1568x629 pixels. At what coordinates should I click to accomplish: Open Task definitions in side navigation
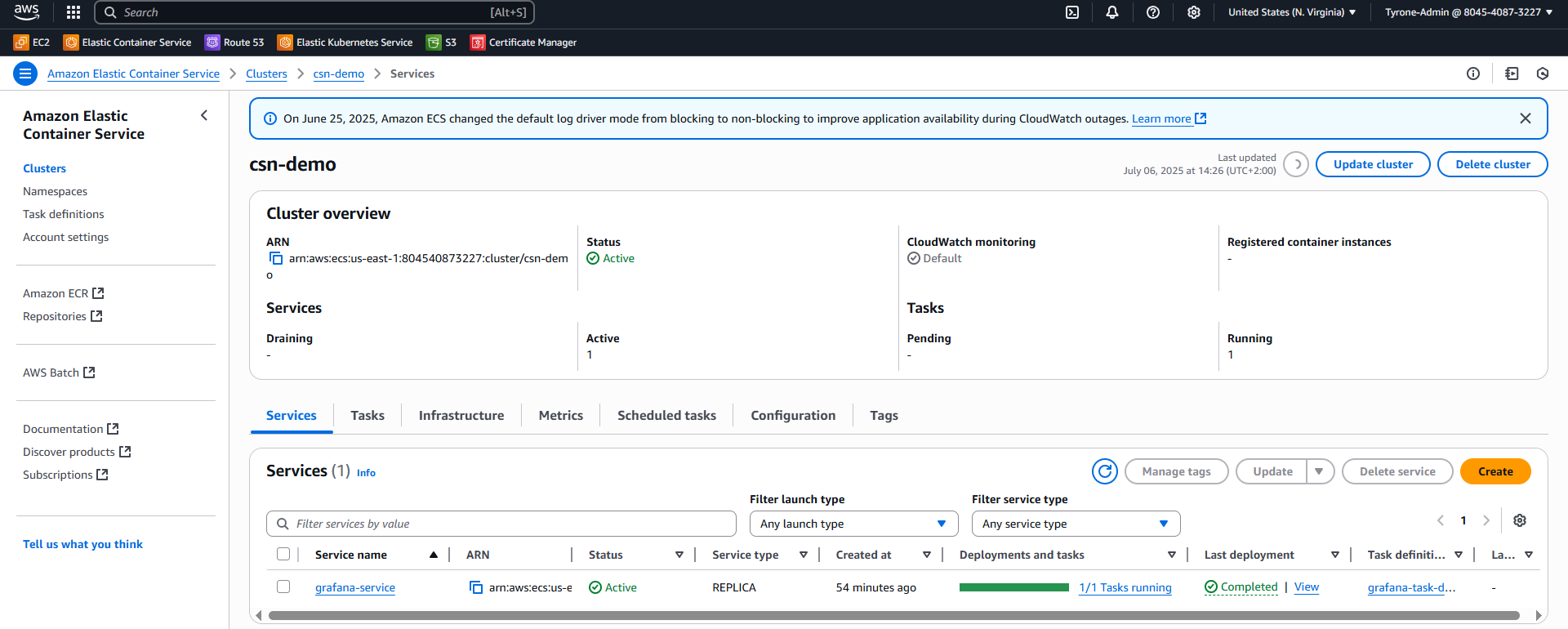[x=64, y=214]
